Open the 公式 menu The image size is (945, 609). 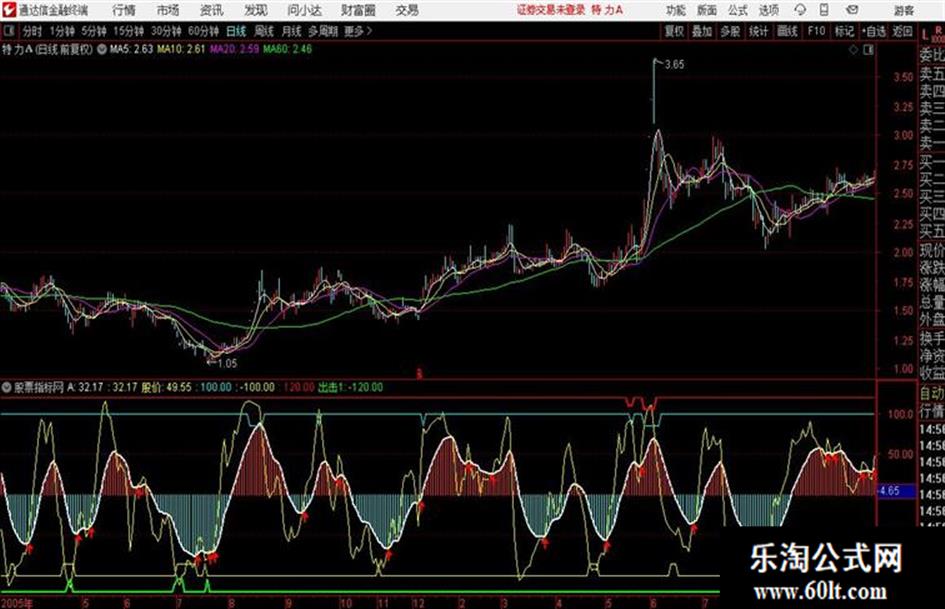(738, 10)
